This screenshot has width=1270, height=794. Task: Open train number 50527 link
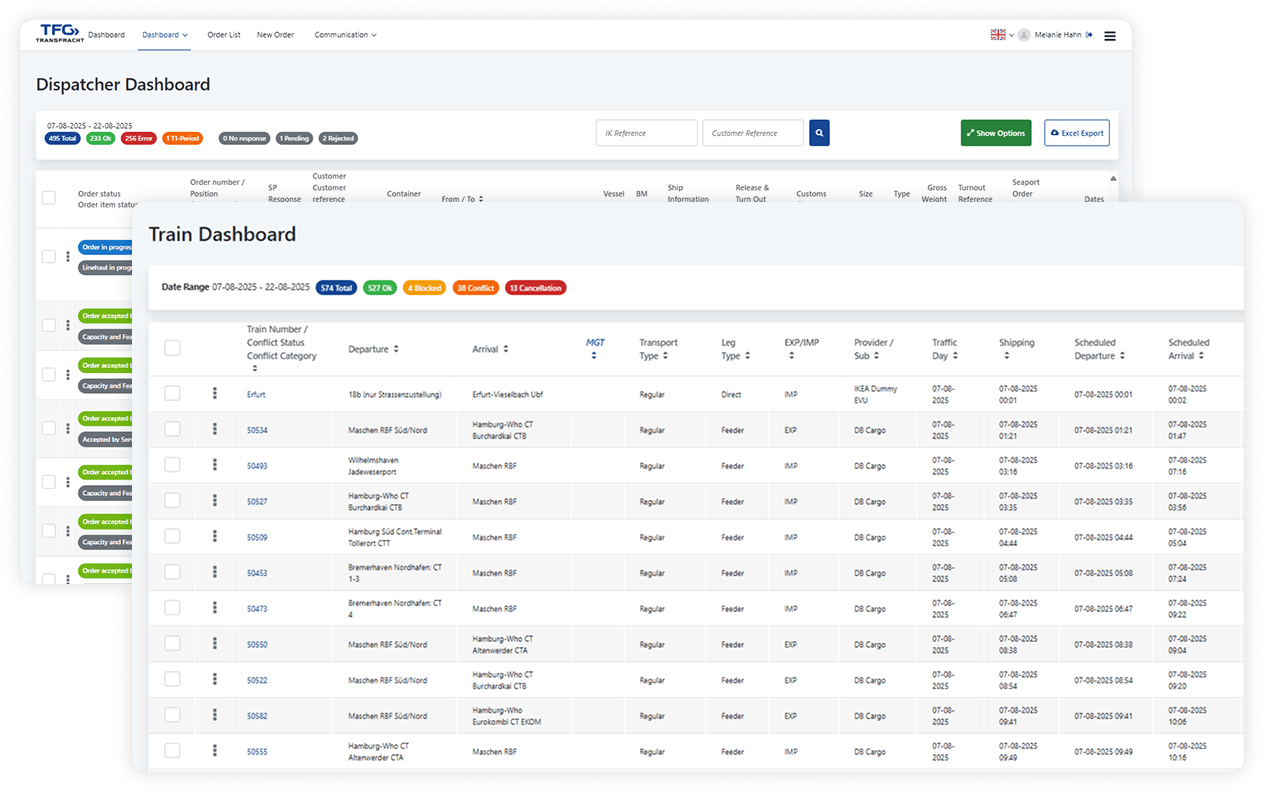click(x=256, y=500)
